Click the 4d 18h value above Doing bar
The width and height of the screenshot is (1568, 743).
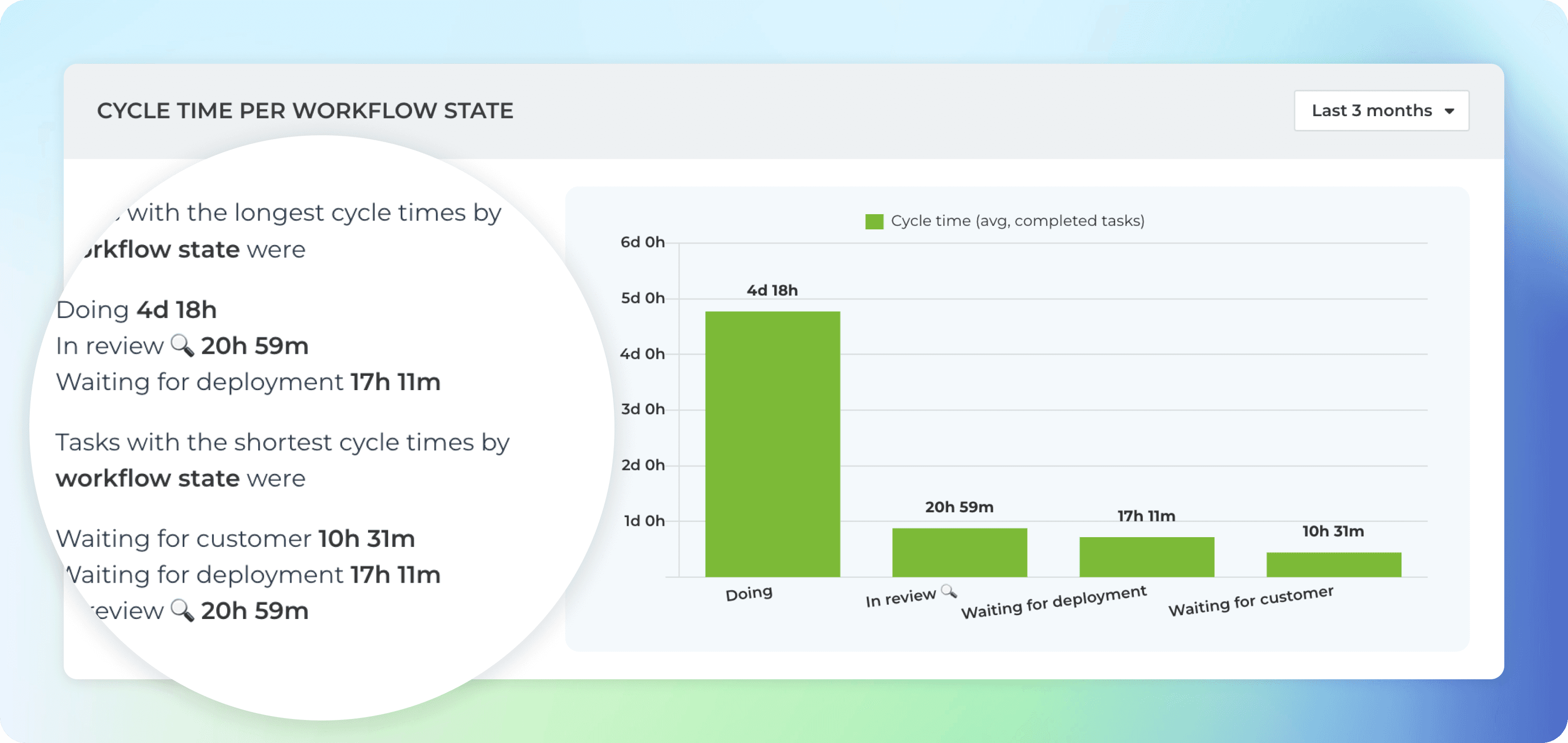pos(772,291)
